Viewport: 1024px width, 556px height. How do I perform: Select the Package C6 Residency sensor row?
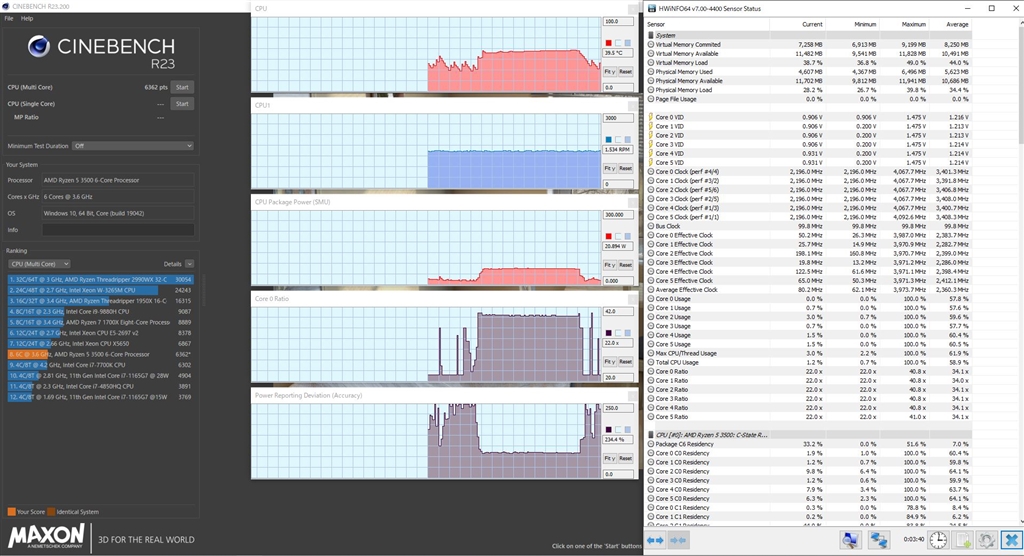808,444
